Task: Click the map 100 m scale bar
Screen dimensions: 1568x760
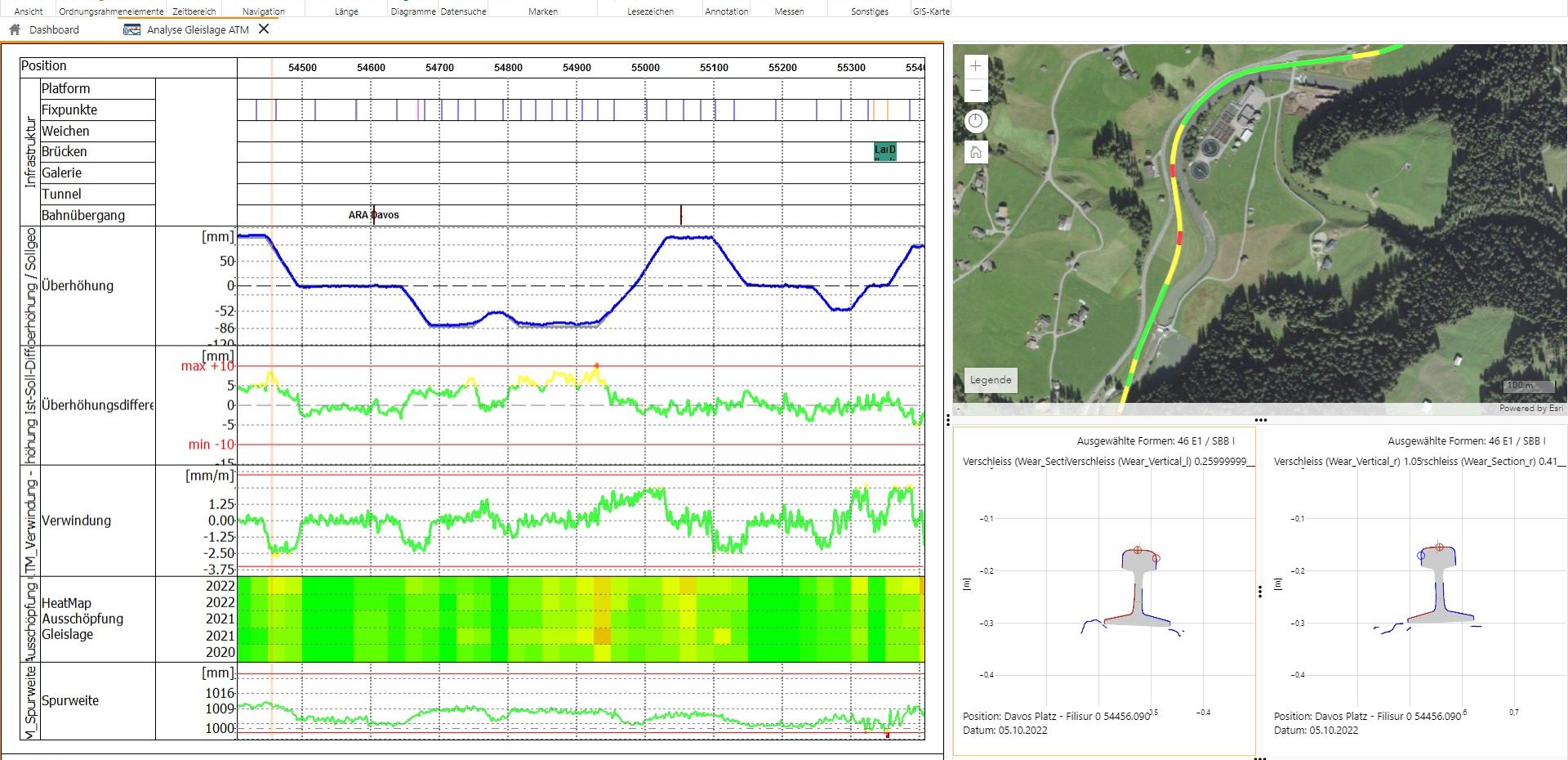Action: [1530, 386]
